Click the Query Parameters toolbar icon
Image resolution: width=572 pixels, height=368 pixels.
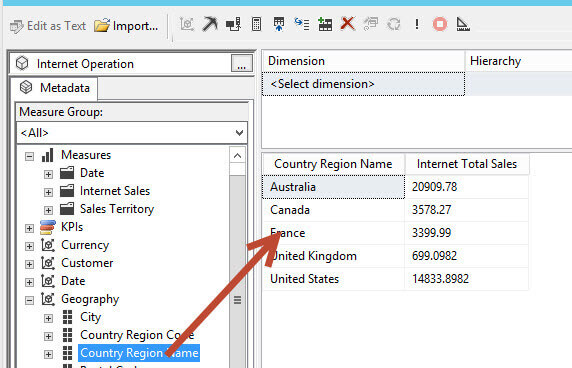point(371,24)
